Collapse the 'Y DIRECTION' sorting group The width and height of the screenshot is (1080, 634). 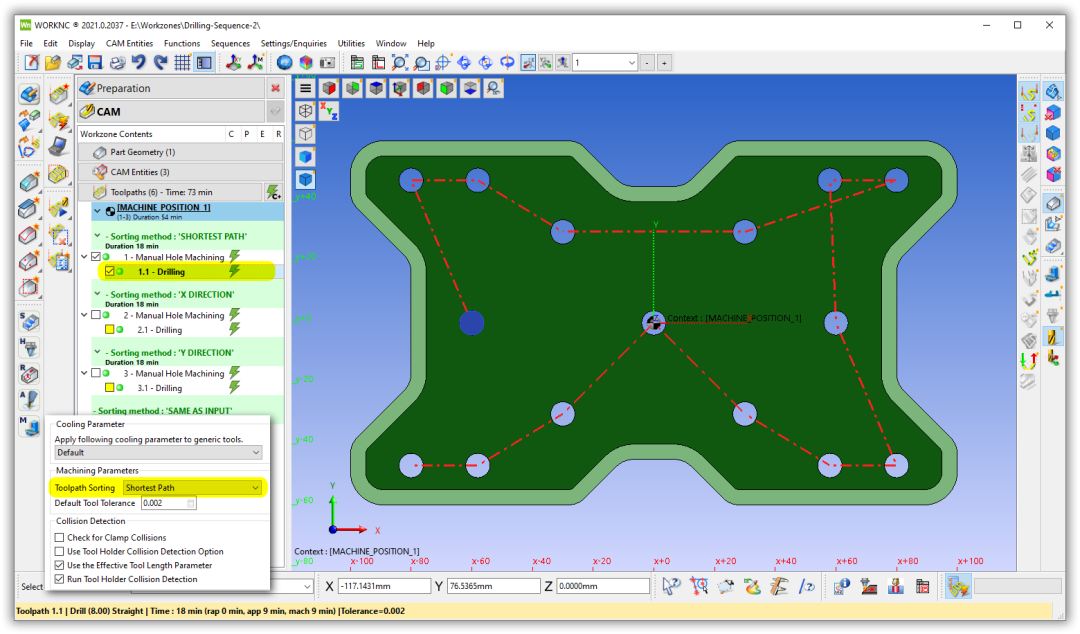pyautogui.click(x=97, y=351)
